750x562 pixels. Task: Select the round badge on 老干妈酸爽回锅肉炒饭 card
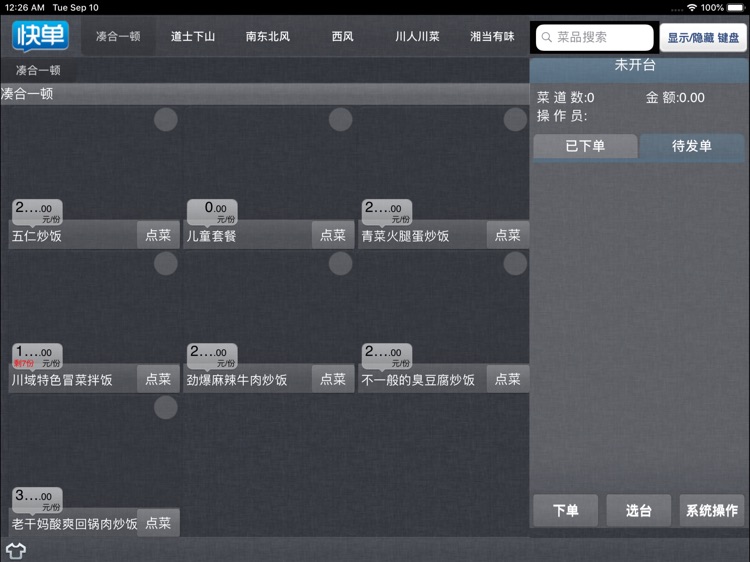pyautogui.click(x=166, y=408)
